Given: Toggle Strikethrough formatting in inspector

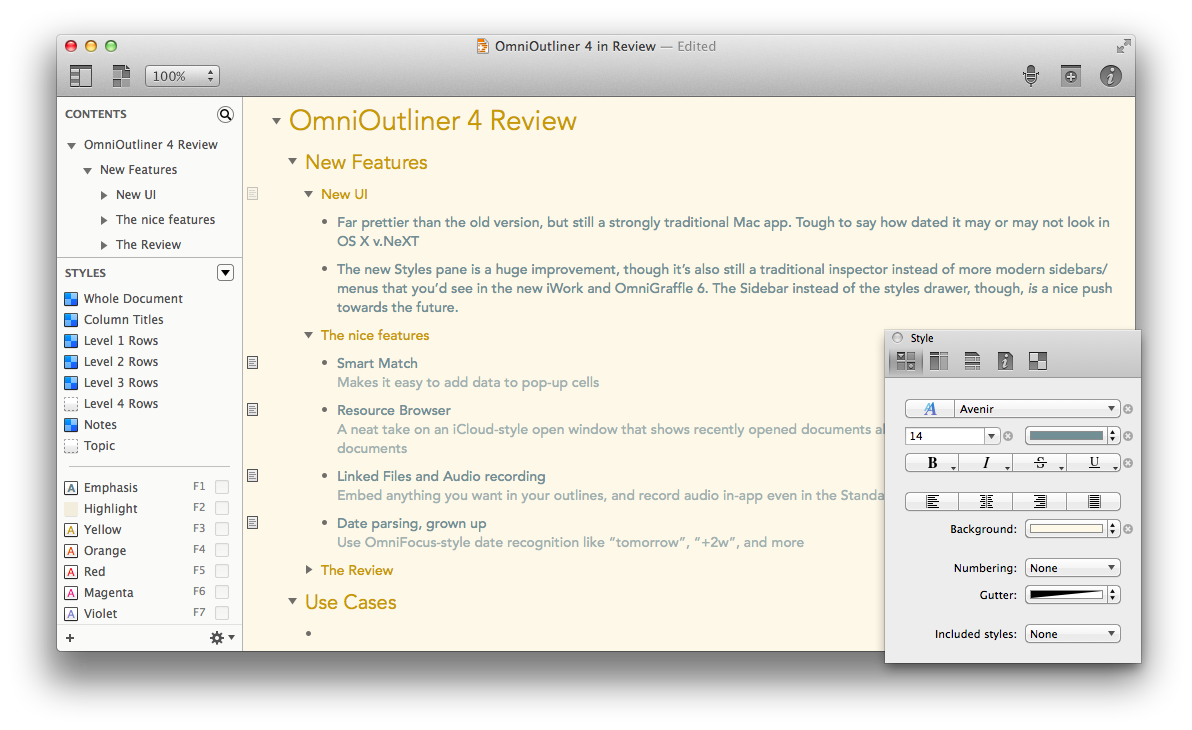Looking at the screenshot, I should pos(1040,463).
